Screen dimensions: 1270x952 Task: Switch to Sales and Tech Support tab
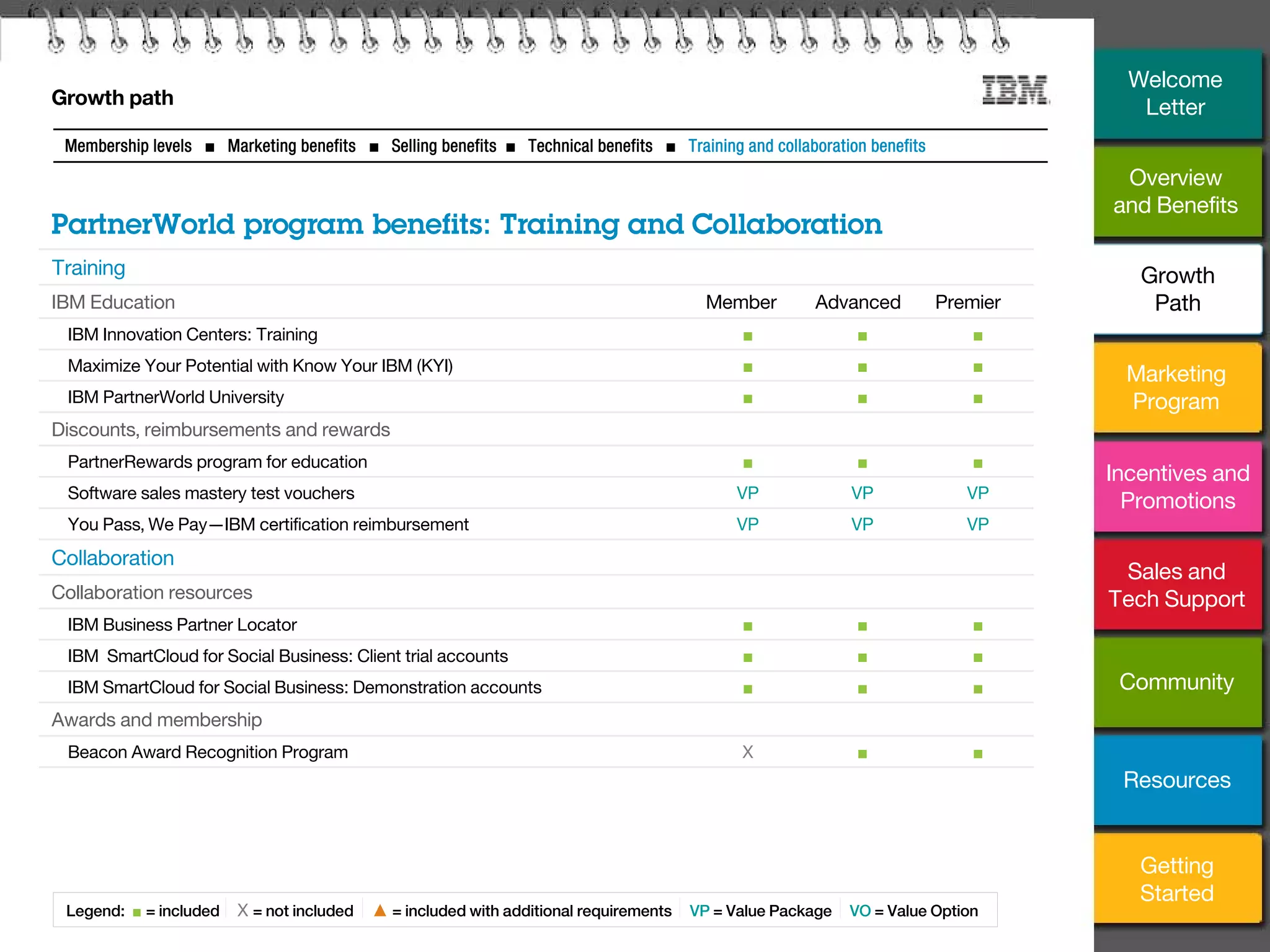point(1177,584)
